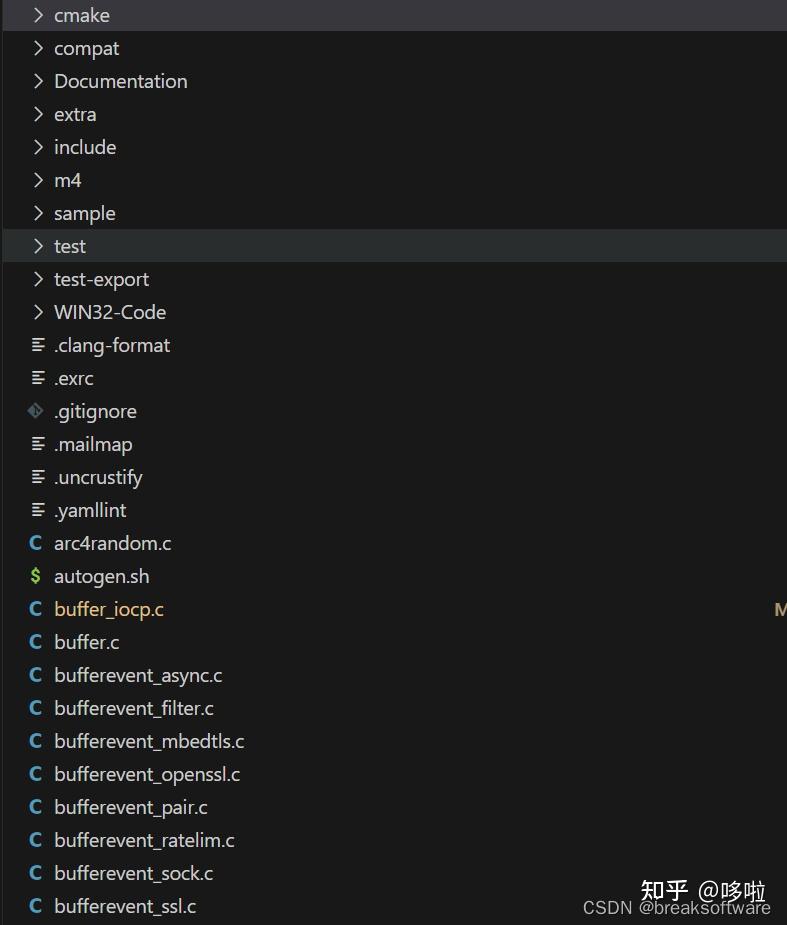
Task: Select the test-export folder name
Action: click(x=101, y=280)
